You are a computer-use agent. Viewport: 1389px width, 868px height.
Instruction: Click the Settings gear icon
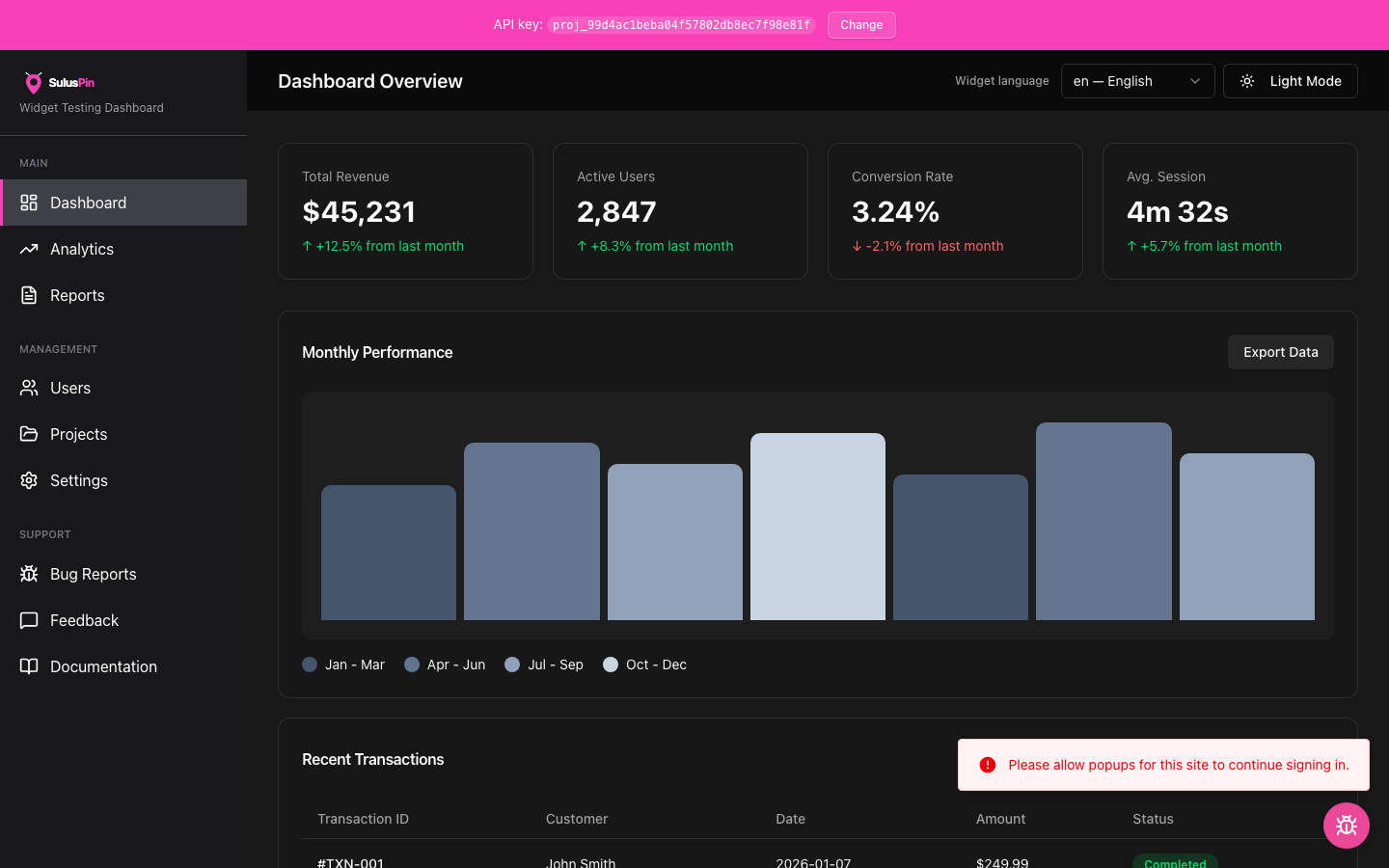click(29, 480)
